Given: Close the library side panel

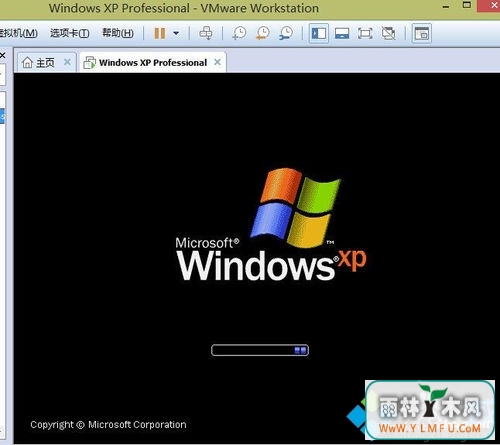Looking at the screenshot, I should [x=3, y=55].
